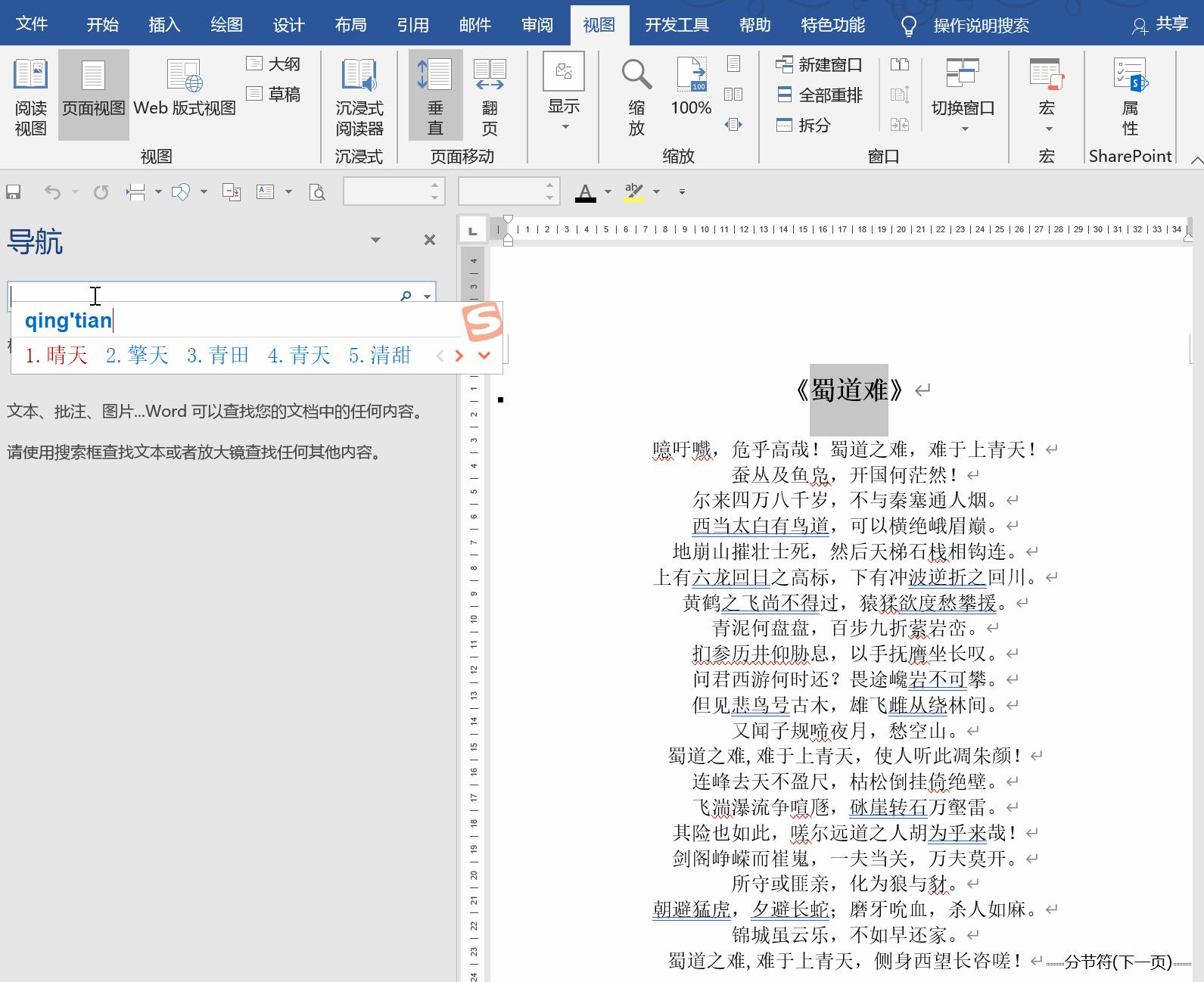Select IME candidate 5. 清甜
This screenshot has width=1204, height=982.
tap(380, 355)
